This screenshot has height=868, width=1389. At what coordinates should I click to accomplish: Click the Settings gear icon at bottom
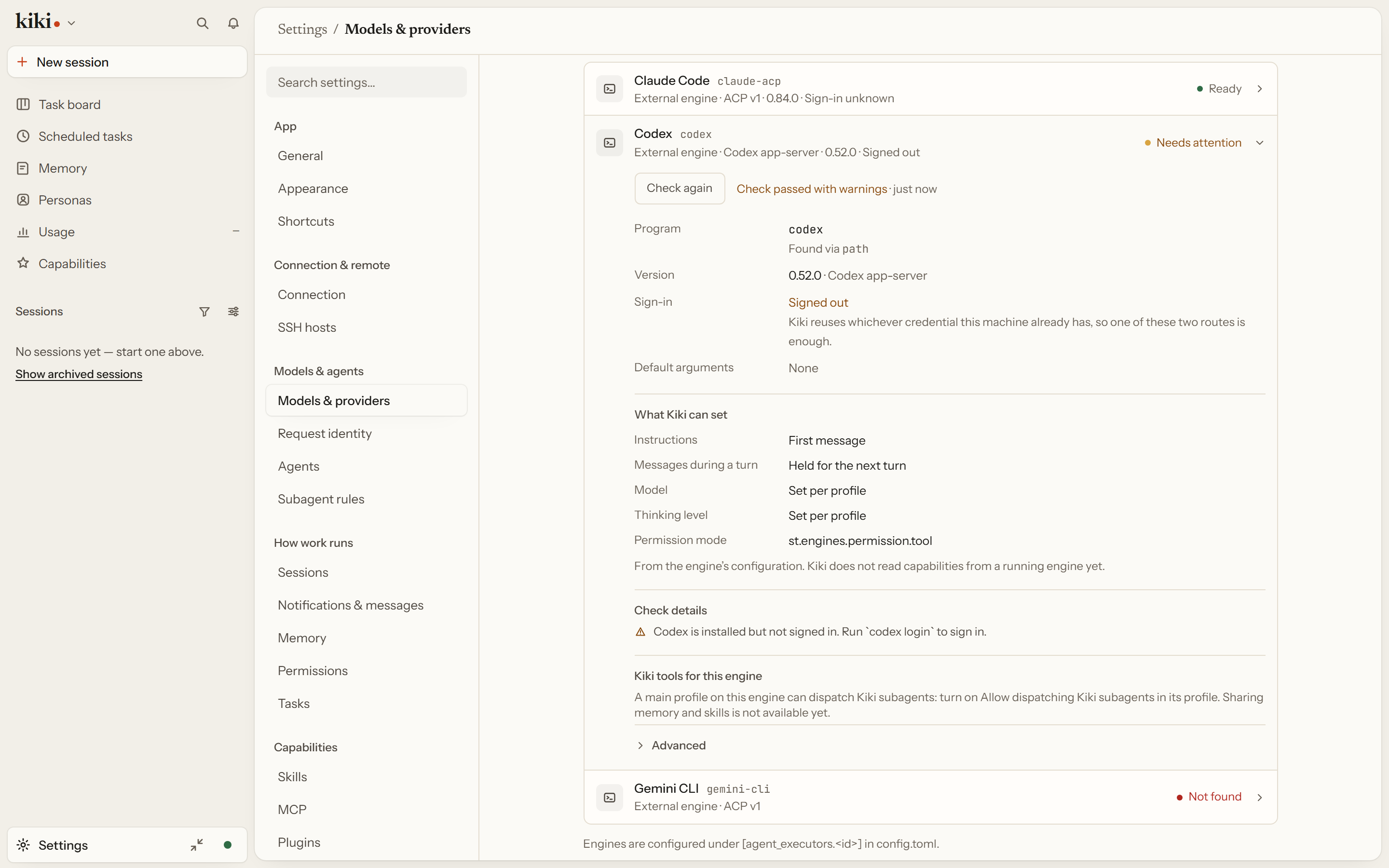pyautogui.click(x=23, y=844)
